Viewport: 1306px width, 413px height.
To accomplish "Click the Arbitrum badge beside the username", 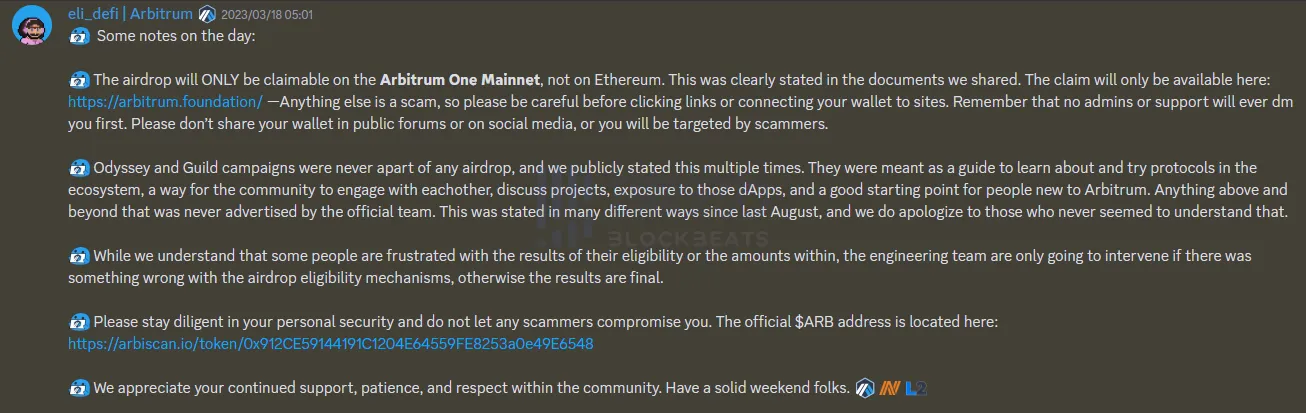I will [207, 15].
